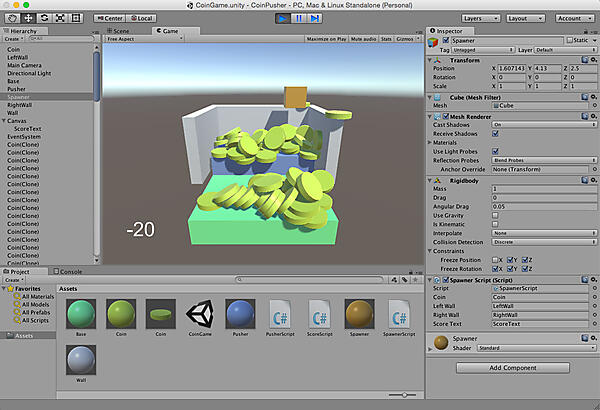The width and height of the screenshot is (600, 410).
Task: Select the Hand tool in toolbar
Action: coord(11,18)
